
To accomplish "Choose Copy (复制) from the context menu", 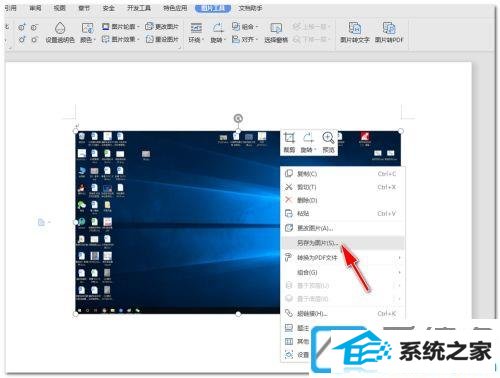I will 343,174.
